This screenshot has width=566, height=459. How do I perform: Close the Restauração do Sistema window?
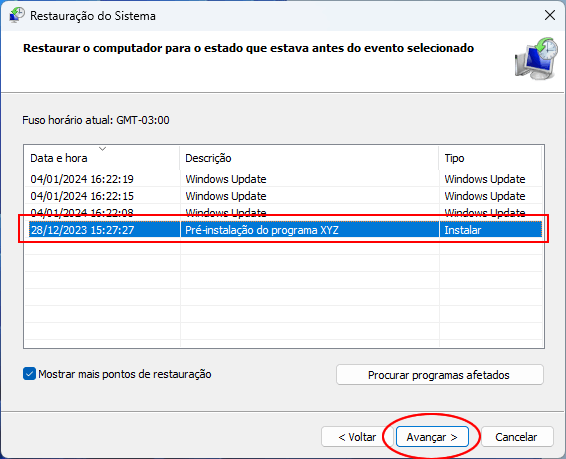[550, 16]
